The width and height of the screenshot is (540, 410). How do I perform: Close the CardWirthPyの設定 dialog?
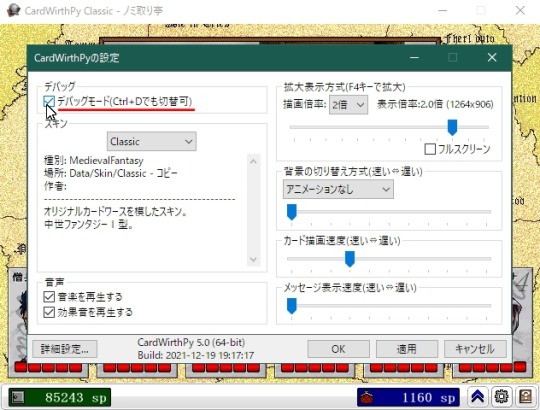click(x=492, y=57)
